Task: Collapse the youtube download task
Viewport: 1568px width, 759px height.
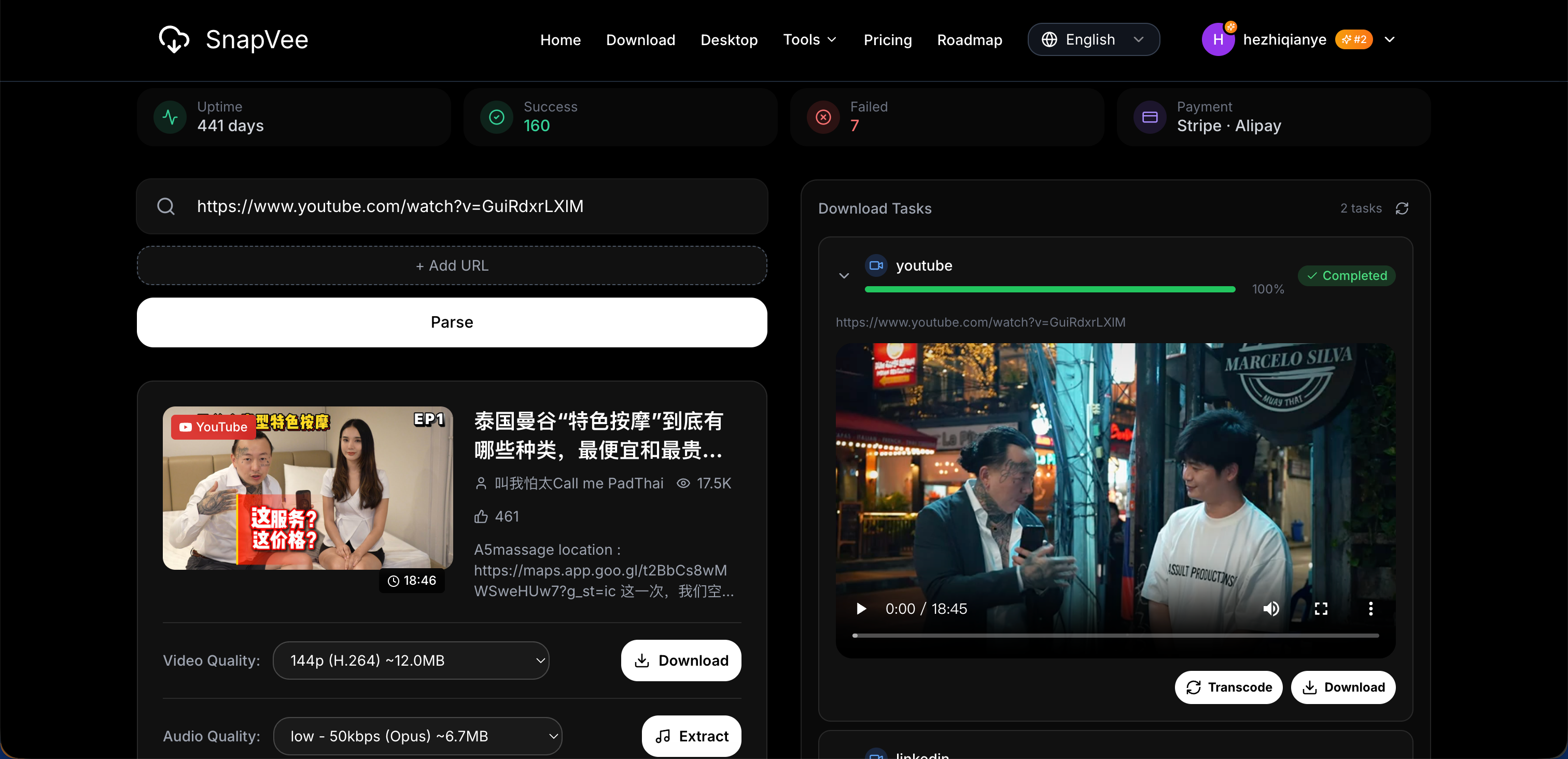Action: pos(844,276)
